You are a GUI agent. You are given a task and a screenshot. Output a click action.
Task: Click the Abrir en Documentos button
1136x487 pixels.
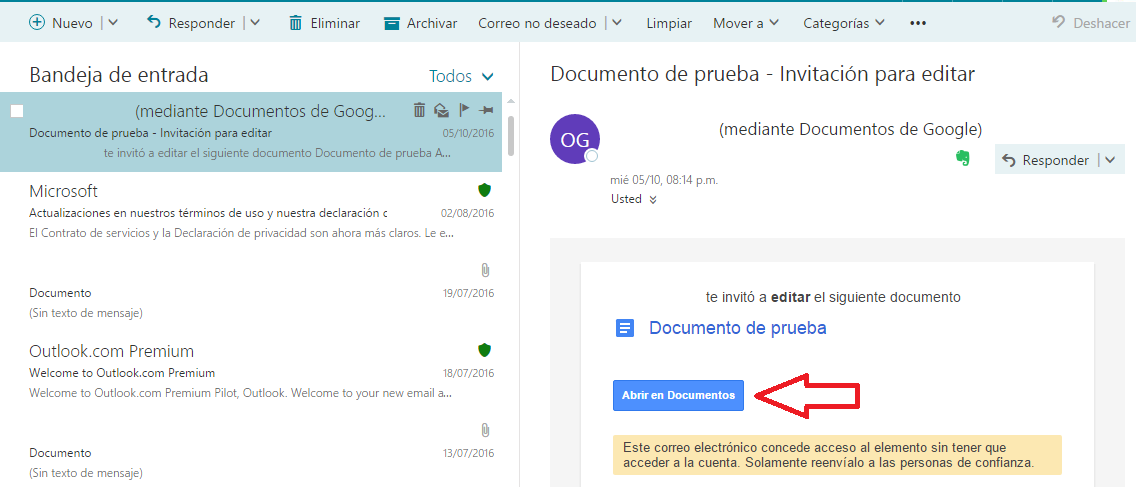point(678,396)
